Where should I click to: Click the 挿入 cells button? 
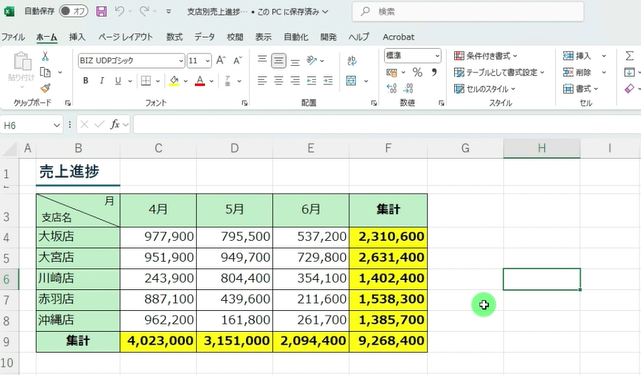click(577, 56)
